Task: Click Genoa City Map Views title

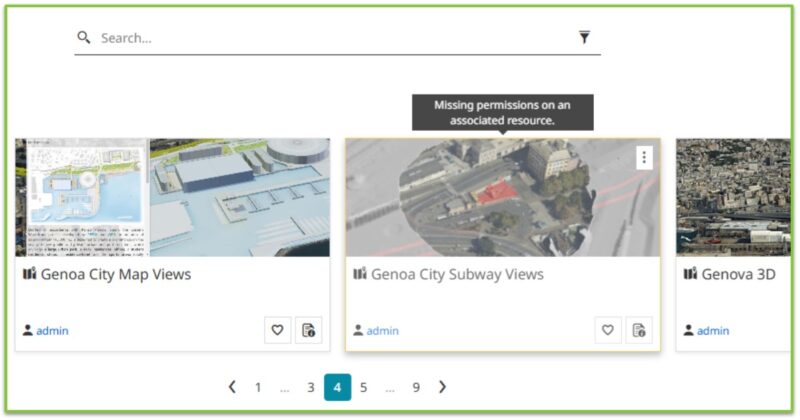Action: [x=116, y=274]
